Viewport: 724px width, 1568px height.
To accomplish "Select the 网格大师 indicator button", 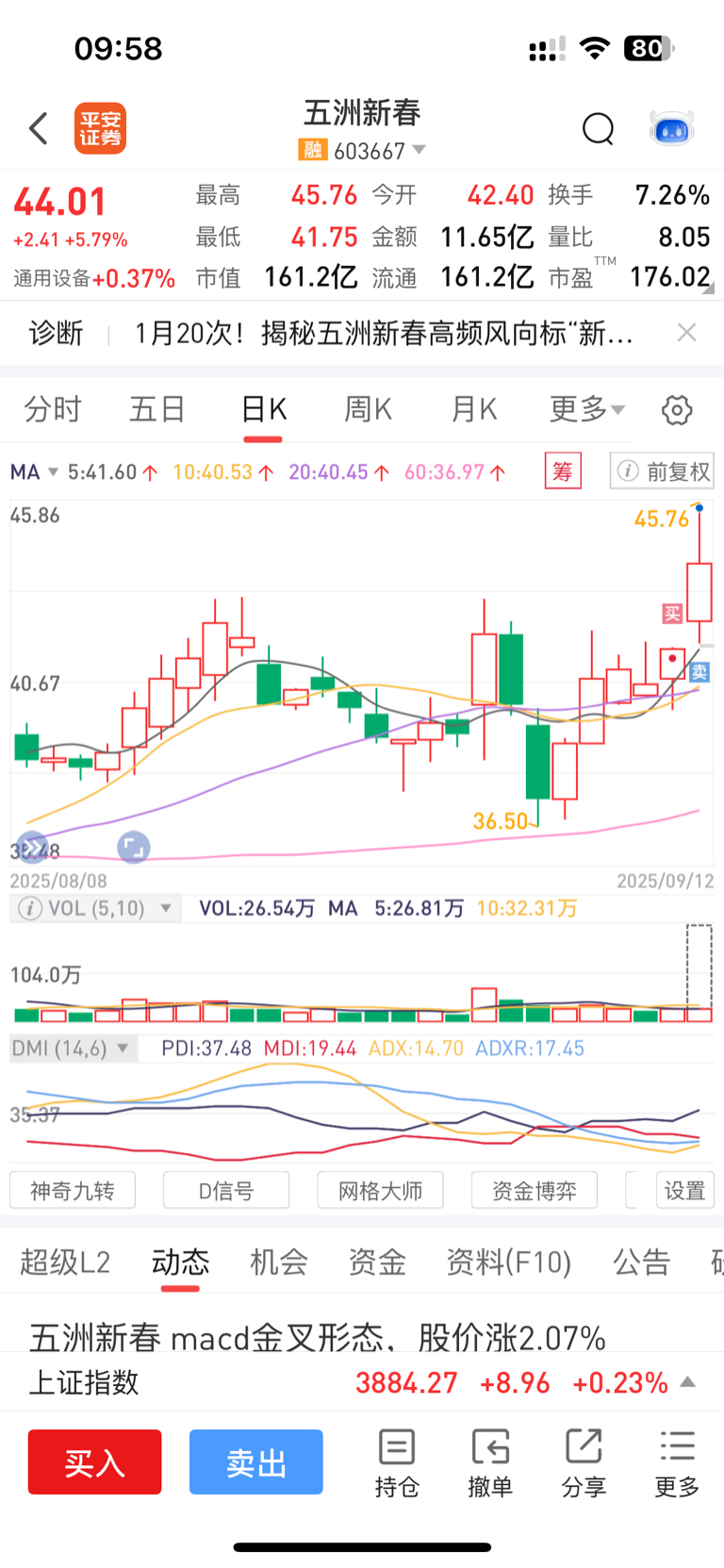I will [x=380, y=1190].
